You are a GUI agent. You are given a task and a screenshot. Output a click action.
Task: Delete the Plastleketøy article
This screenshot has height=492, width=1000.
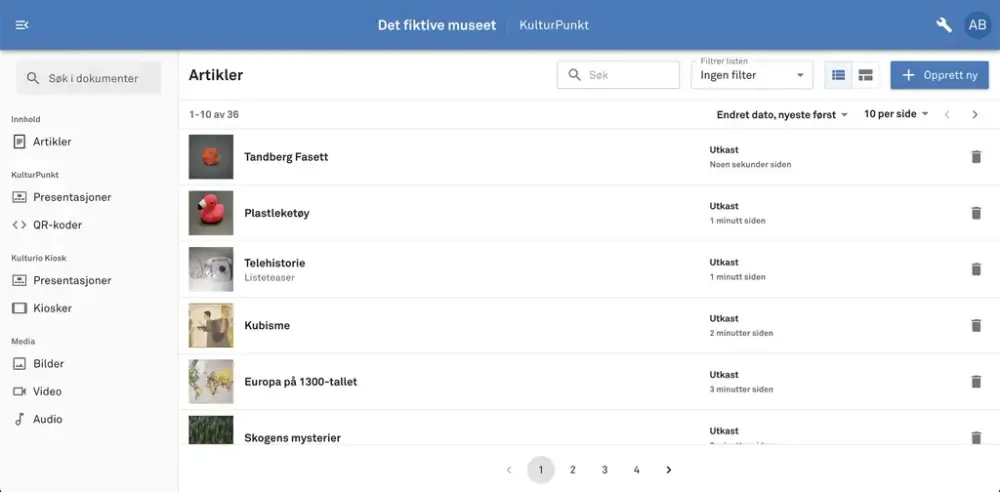[976, 213]
